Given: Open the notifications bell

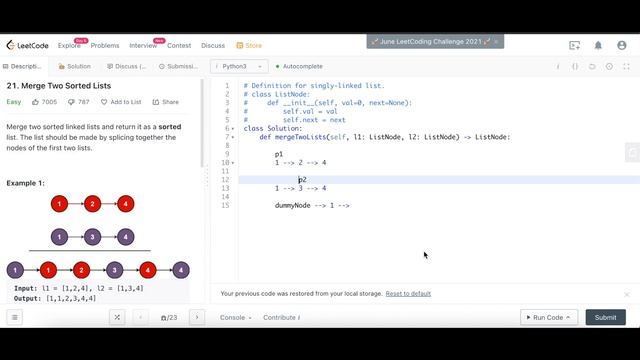Looking at the screenshot, I should 598,45.
